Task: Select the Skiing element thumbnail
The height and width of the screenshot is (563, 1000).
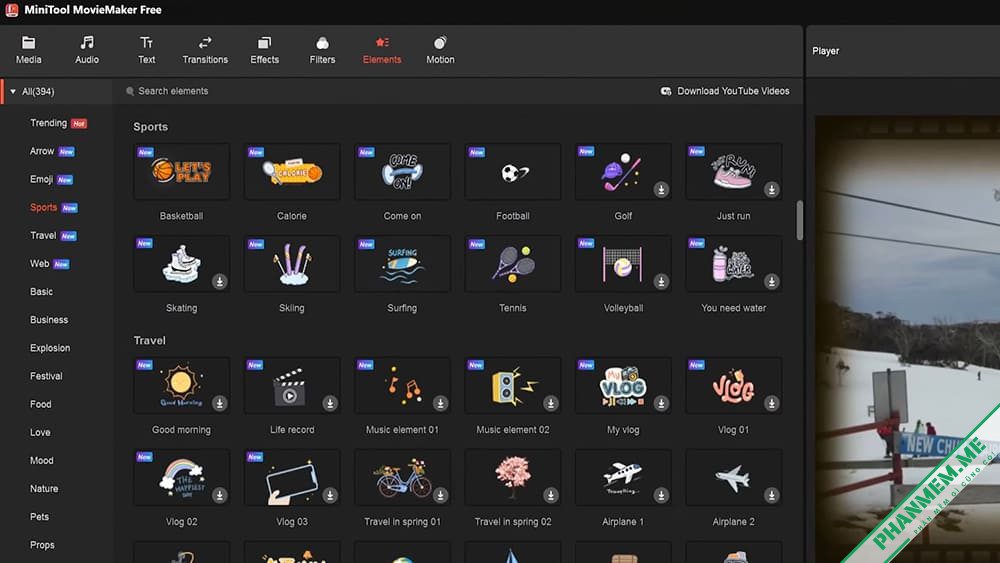Action: click(291, 263)
